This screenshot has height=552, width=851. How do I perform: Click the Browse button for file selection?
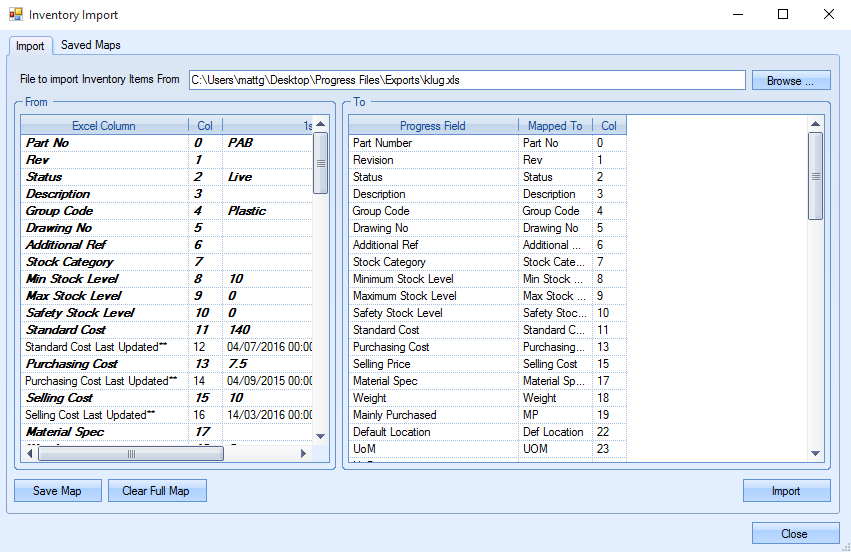click(x=790, y=81)
